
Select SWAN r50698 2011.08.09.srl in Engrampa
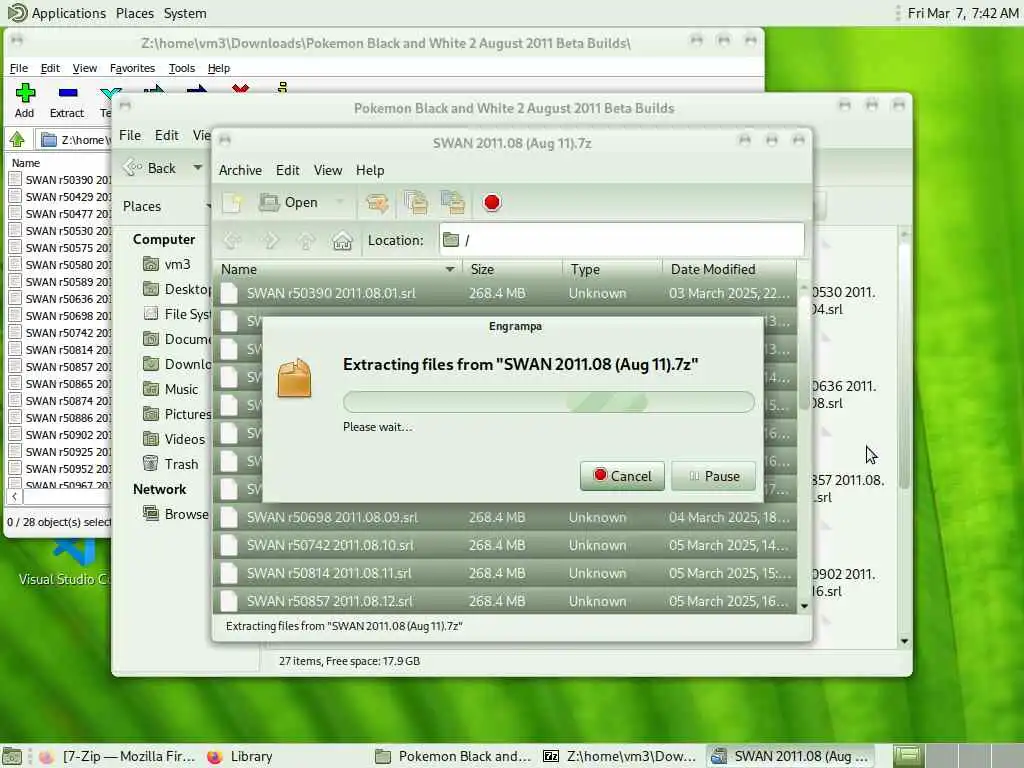pyautogui.click(x=504, y=517)
